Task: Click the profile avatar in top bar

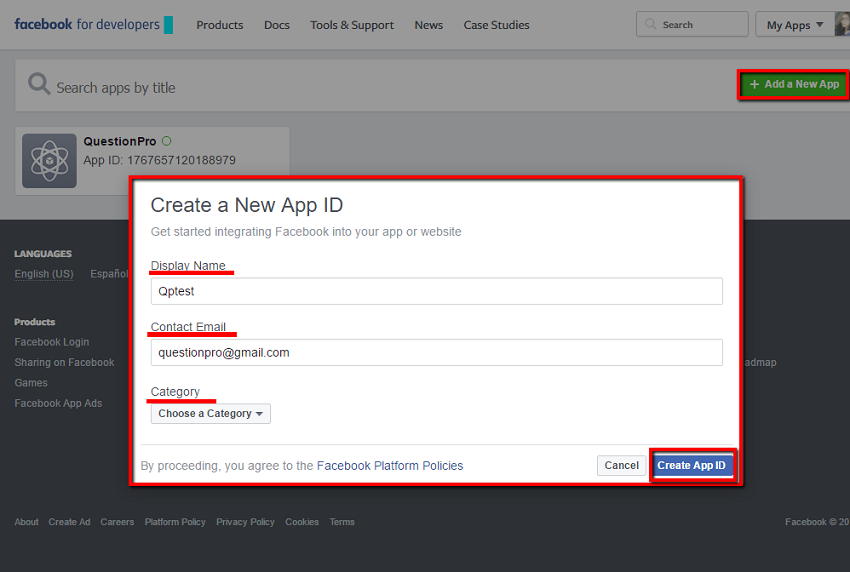Action: coord(842,25)
